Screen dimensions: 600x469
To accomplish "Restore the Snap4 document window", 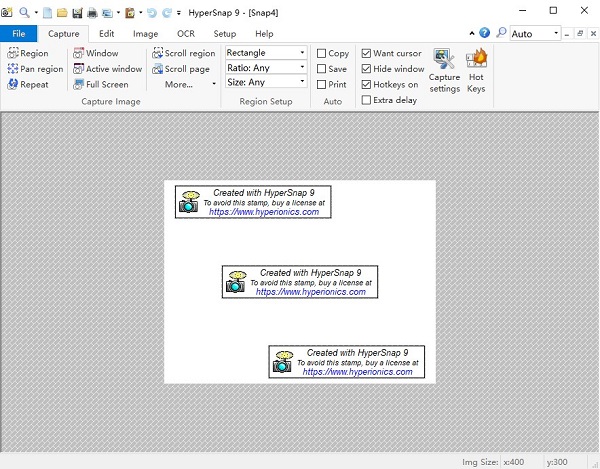I will click(580, 34).
